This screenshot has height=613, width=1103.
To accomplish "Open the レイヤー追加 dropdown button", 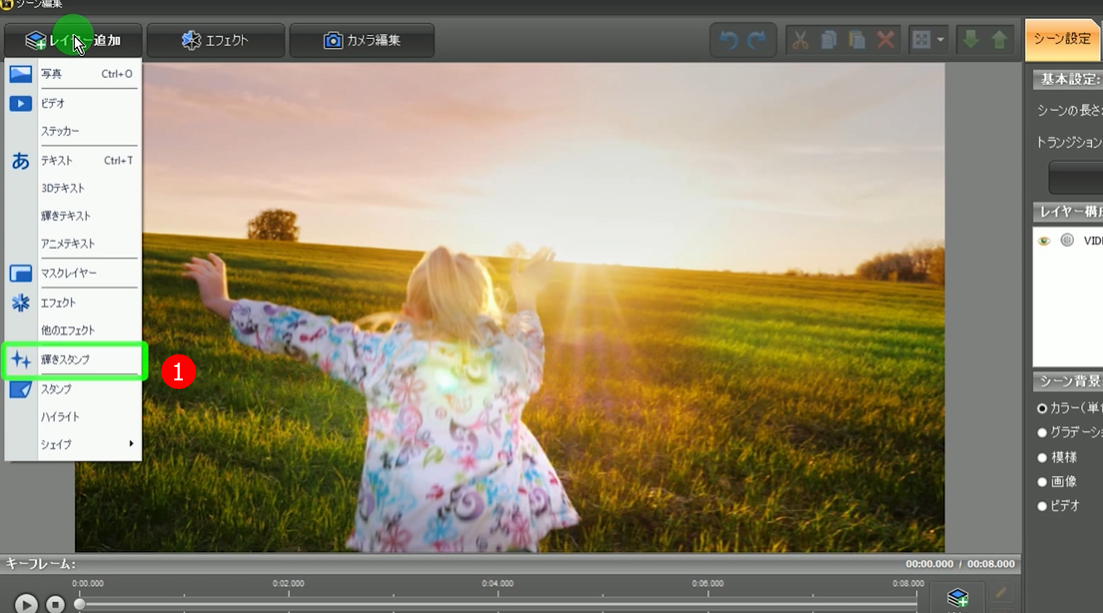I will coord(73,41).
